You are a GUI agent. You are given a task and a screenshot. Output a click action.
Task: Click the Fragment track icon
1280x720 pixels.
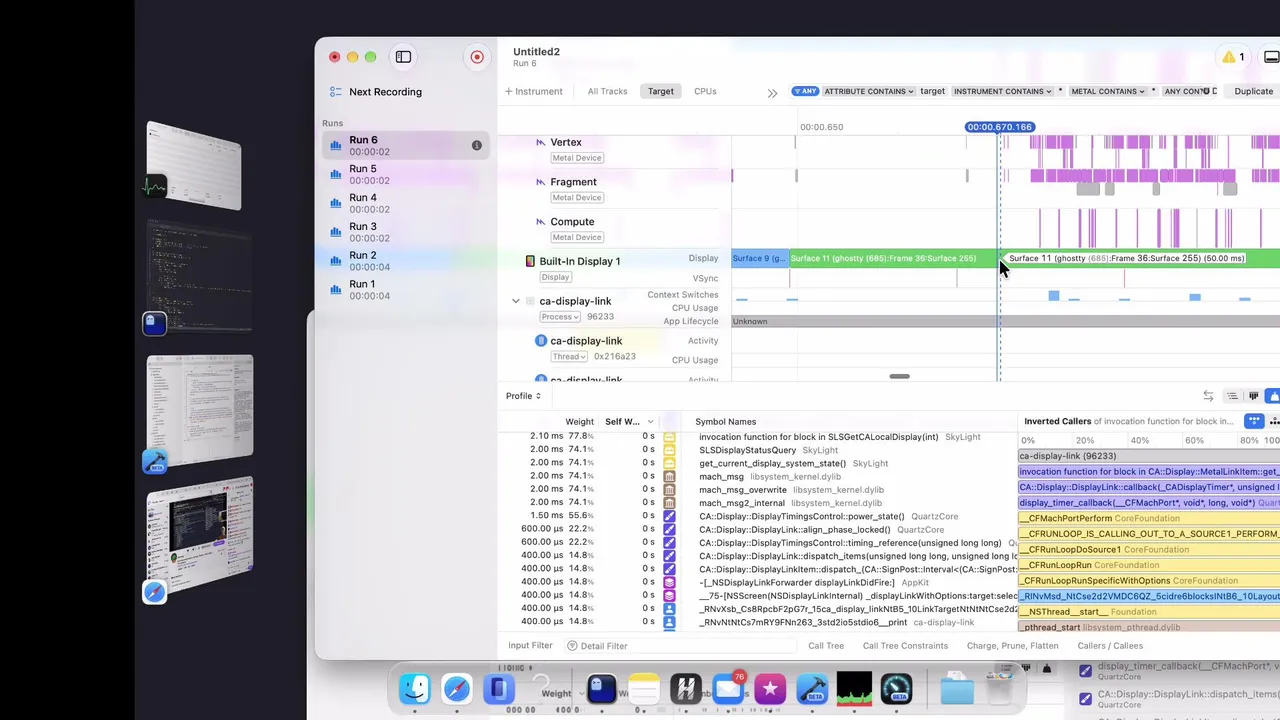[541, 182]
